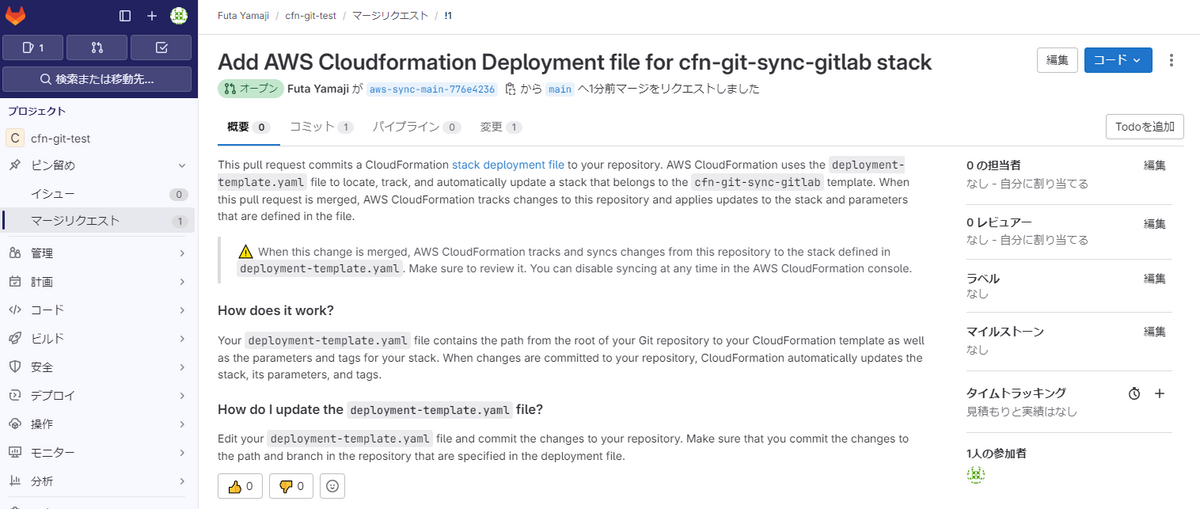
Task: Click the time tracking timer icon
Action: pyautogui.click(x=1134, y=394)
